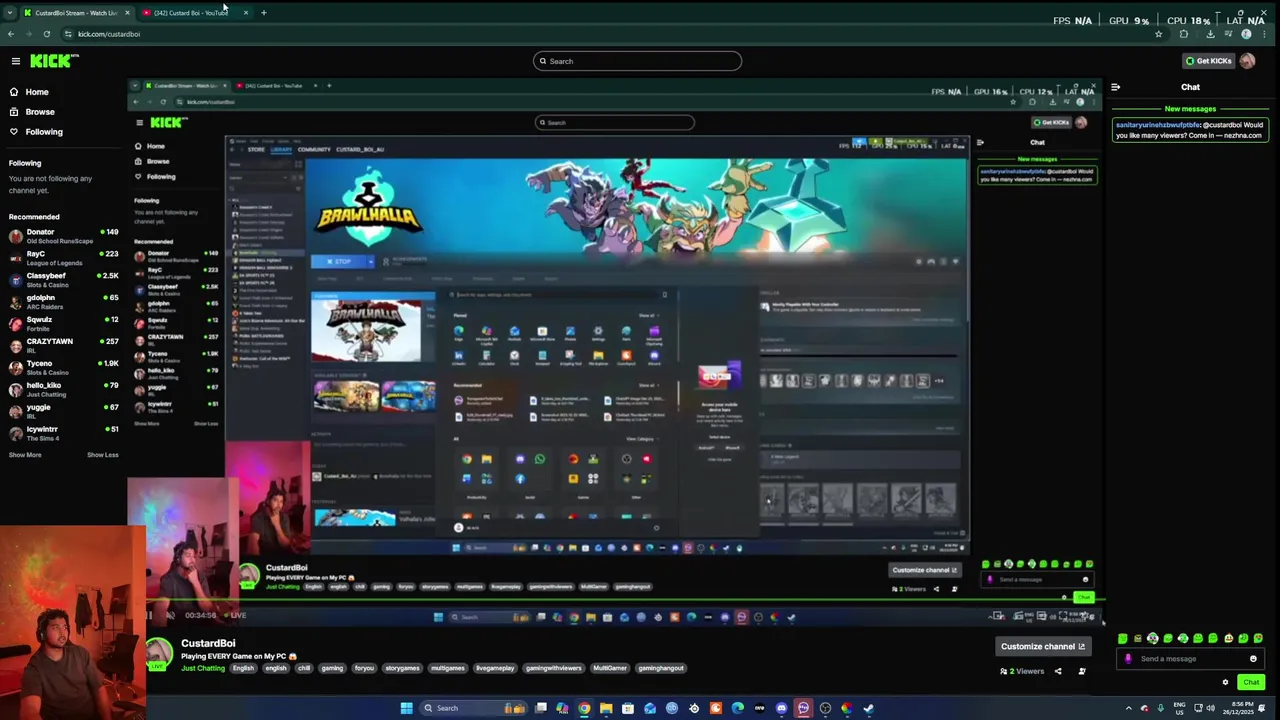Screen dimensions: 1280x720
Task: Select the MultiGamer tag
Action: (609, 668)
